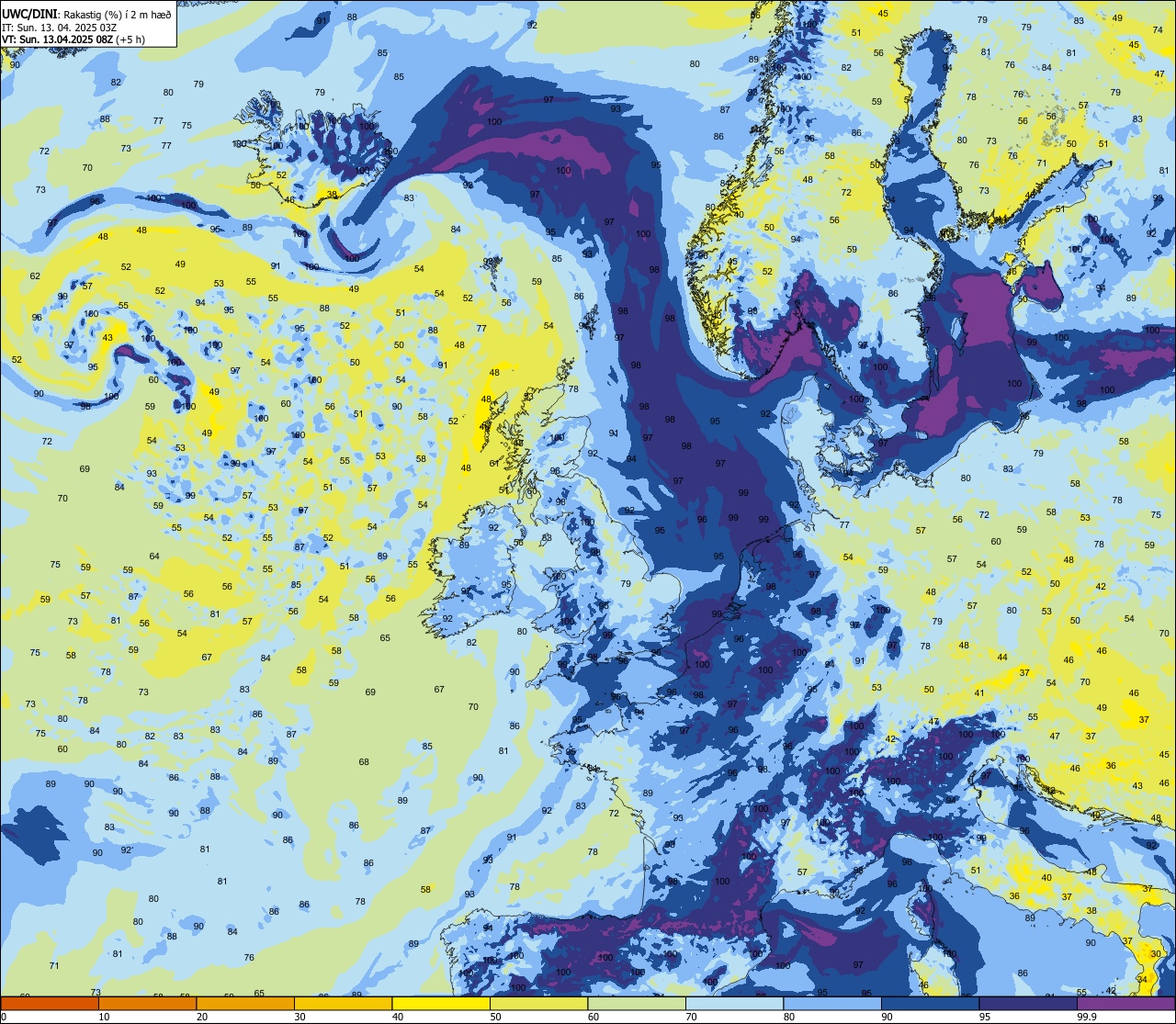Choose the 80–90 medium blue legend segment
This screenshot has height=1024, width=1176.
832,1003
